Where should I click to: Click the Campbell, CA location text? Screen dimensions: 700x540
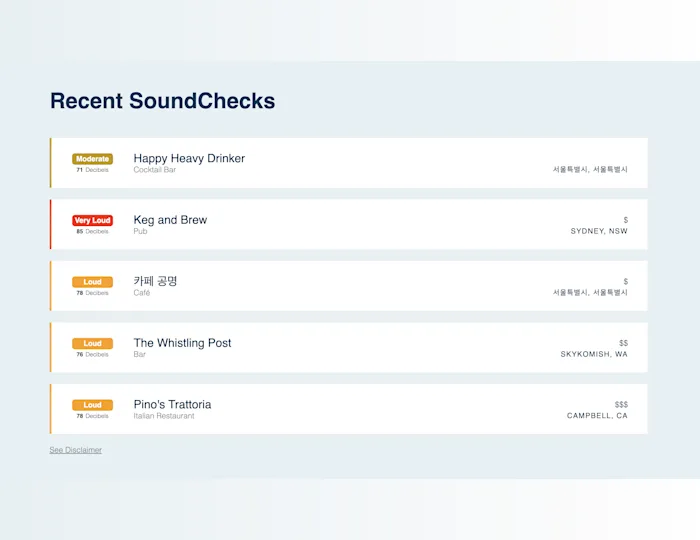pos(597,416)
